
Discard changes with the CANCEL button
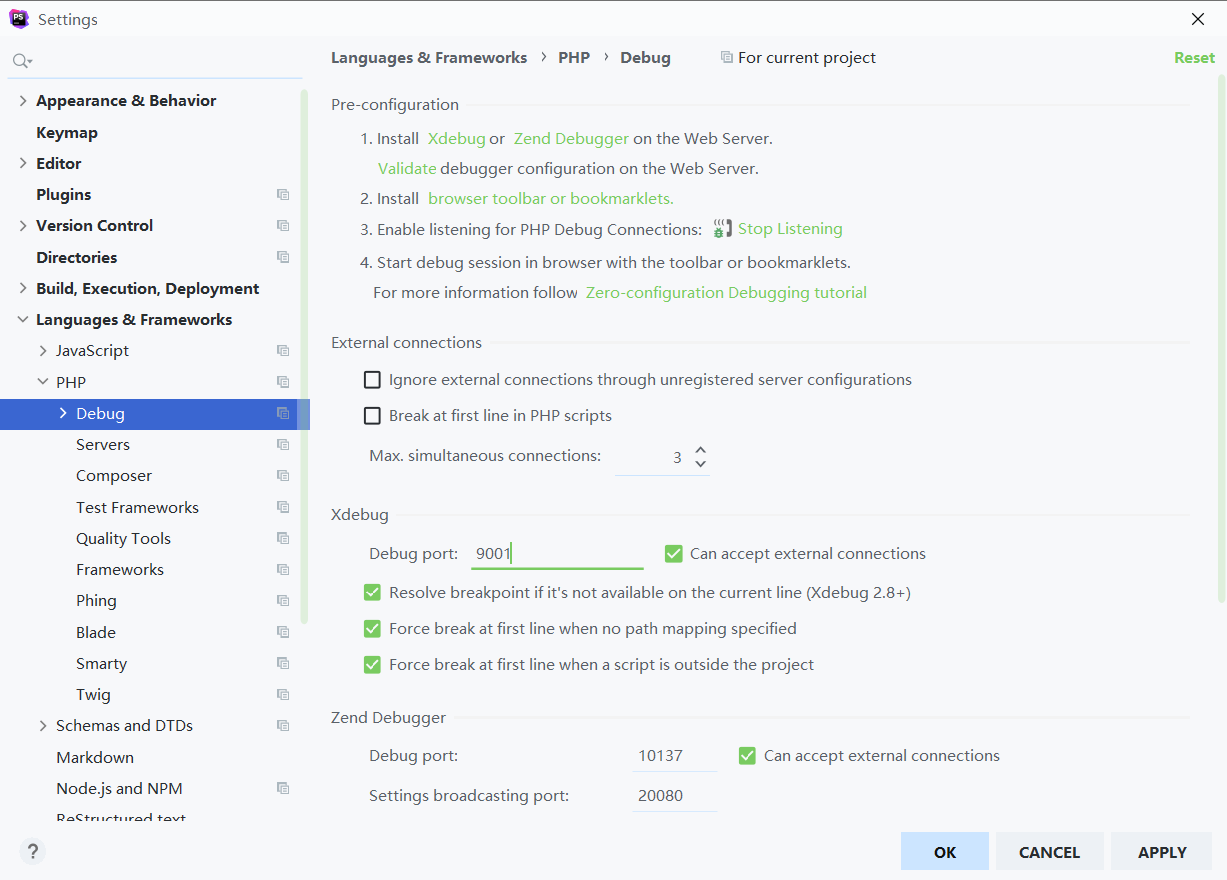(x=1049, y=852)
